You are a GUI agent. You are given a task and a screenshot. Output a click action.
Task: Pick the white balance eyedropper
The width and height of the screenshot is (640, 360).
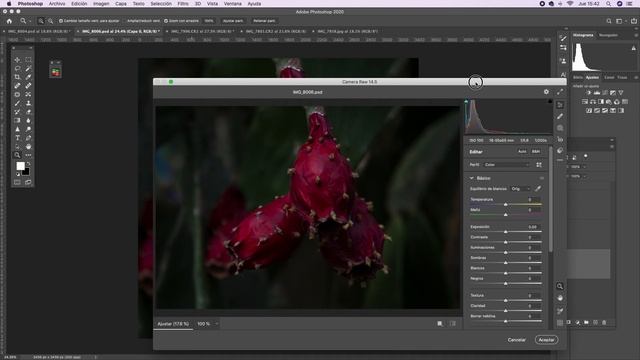click(538, 189)
